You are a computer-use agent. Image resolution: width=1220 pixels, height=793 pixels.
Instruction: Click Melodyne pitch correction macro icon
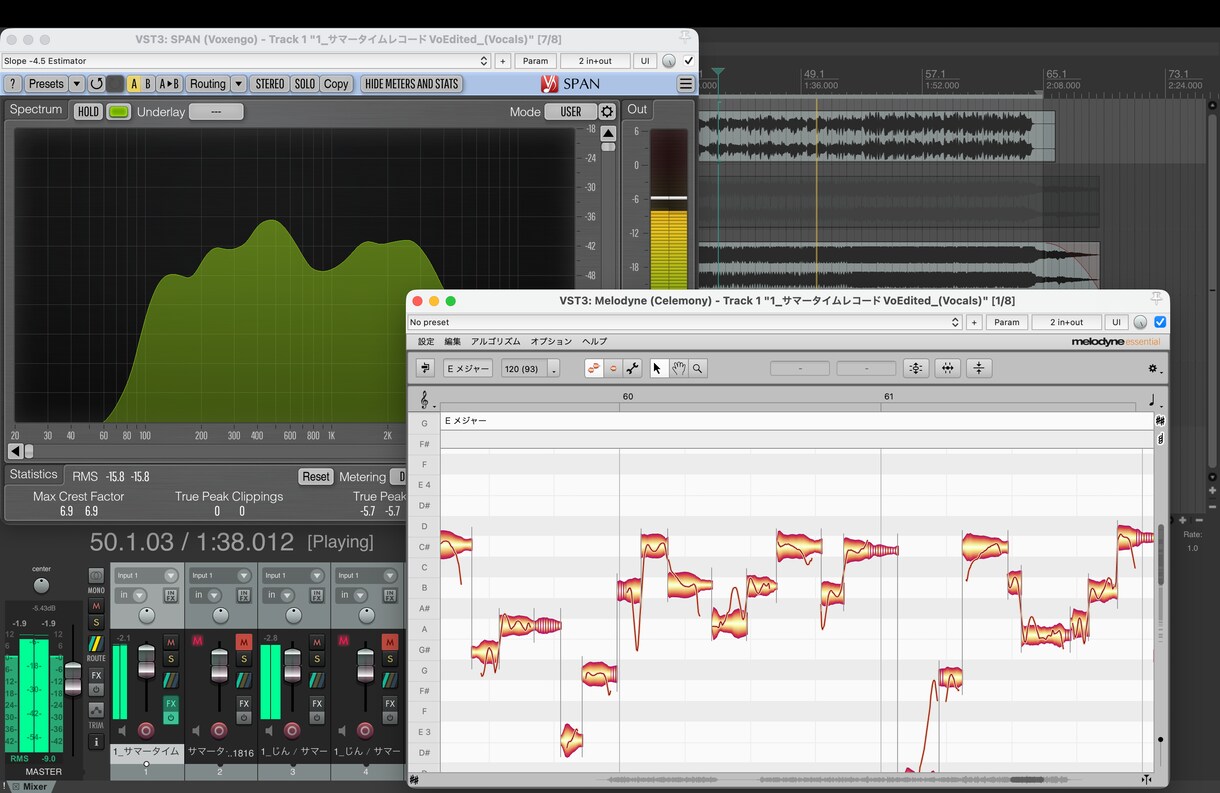click(x=915, y=369)
